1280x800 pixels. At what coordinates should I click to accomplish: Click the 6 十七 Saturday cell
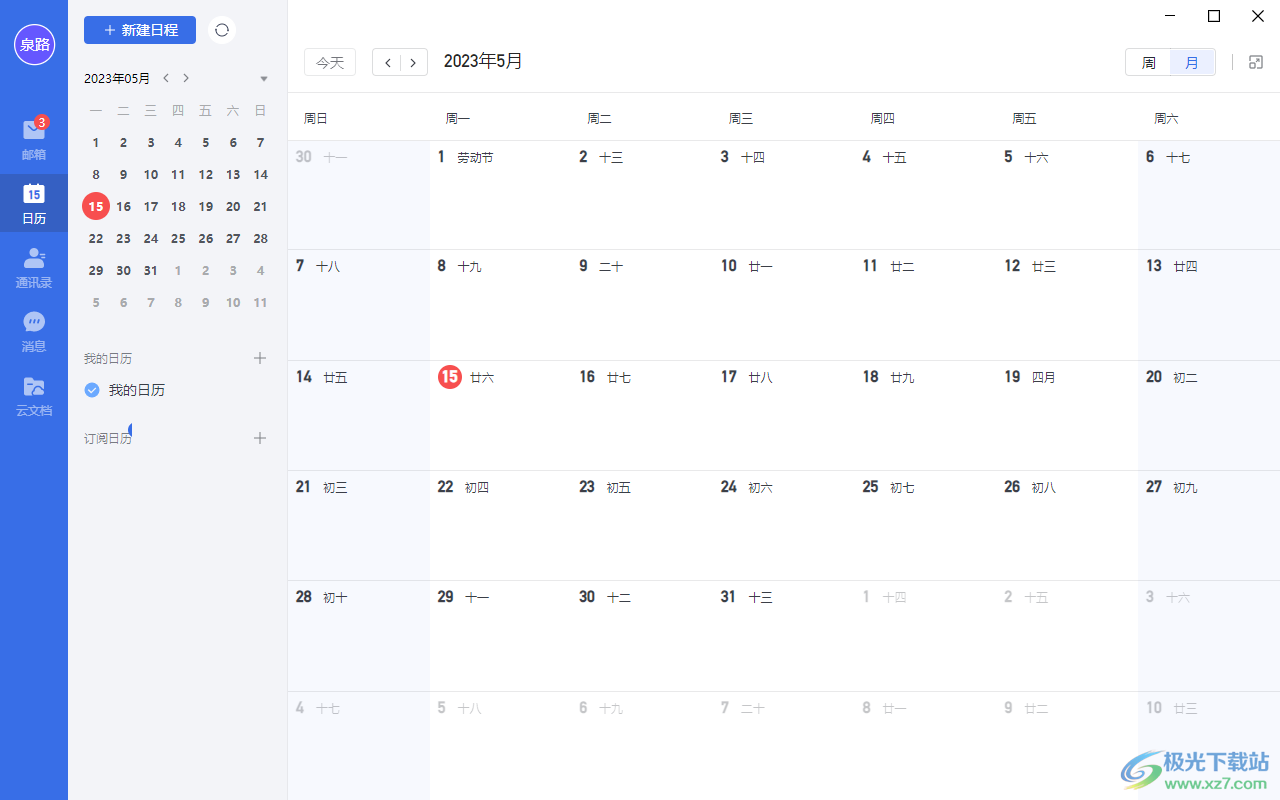pos(1209,195)
